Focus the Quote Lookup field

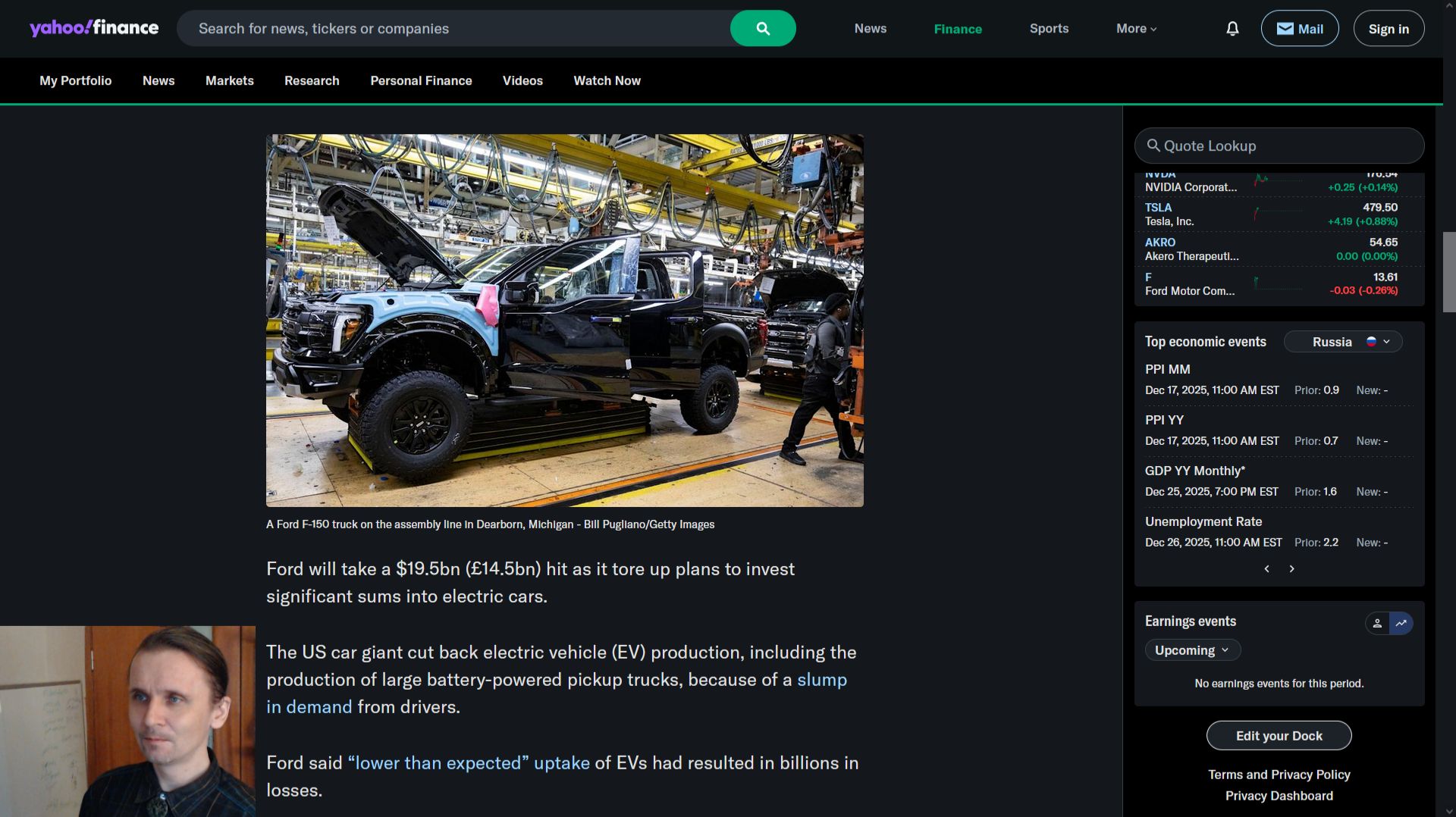tap(1279, 146)
